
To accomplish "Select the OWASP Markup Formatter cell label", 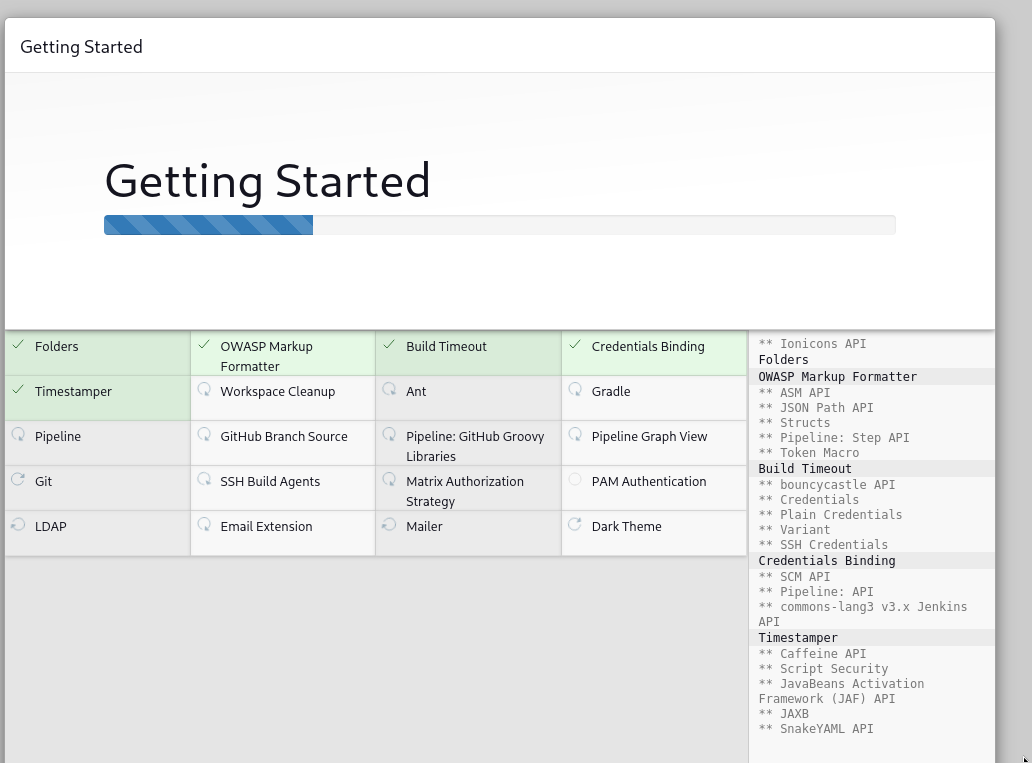I will (267, 356).
